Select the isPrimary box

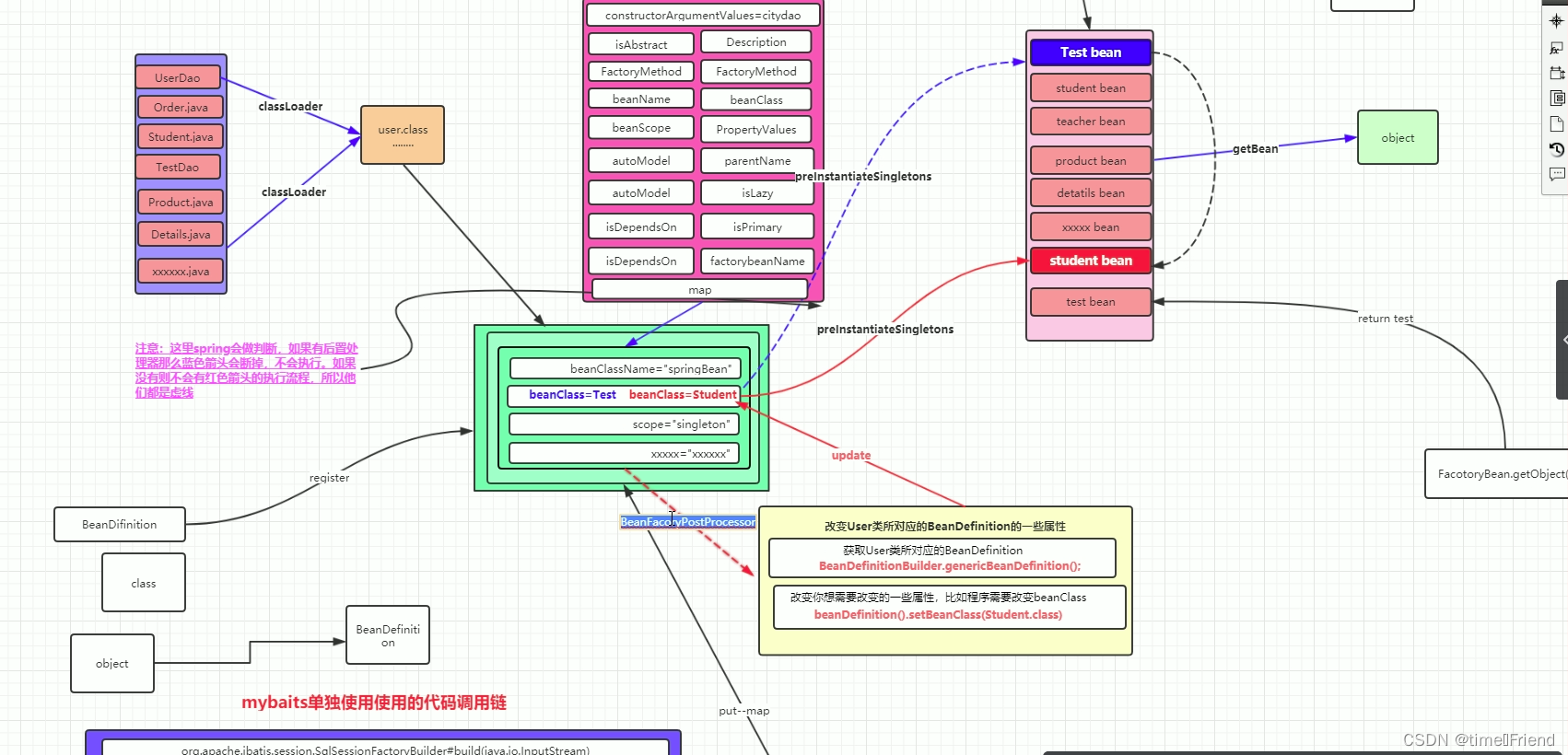tap(757, 227)
